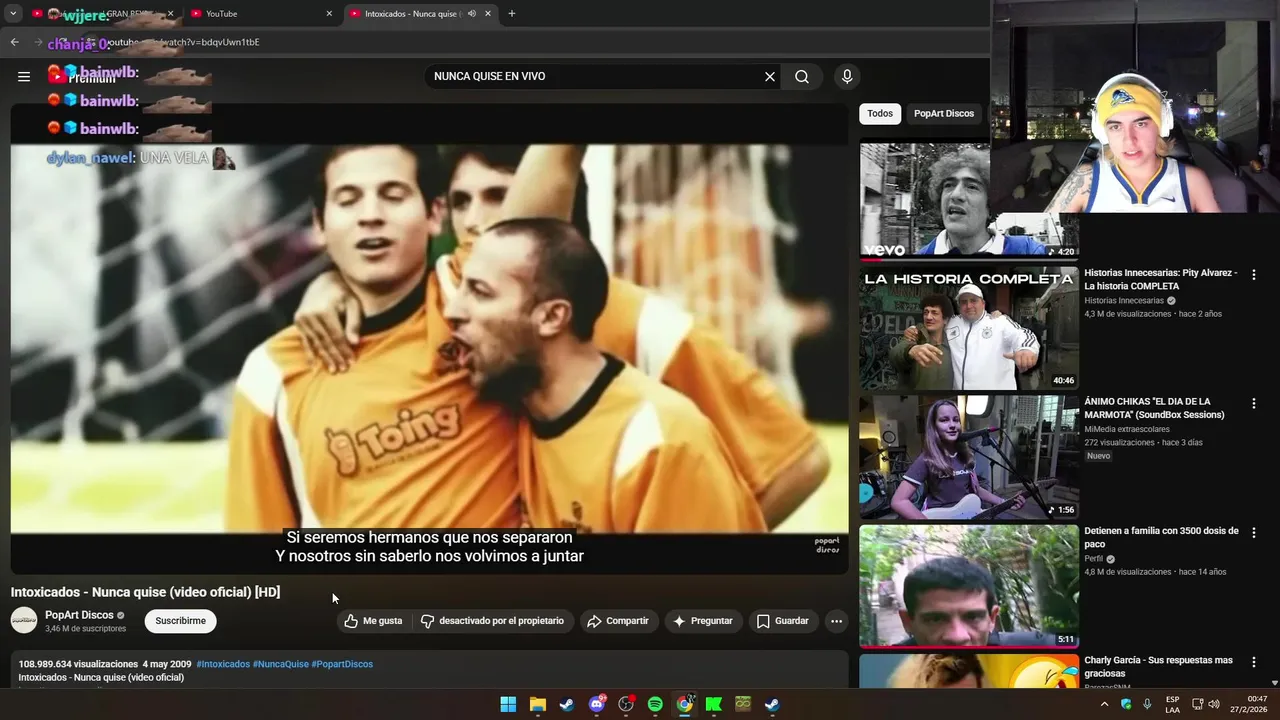1280x720 pixels.
Task: Visit the Perfil channel link
Action: (x=1094, y=559)
